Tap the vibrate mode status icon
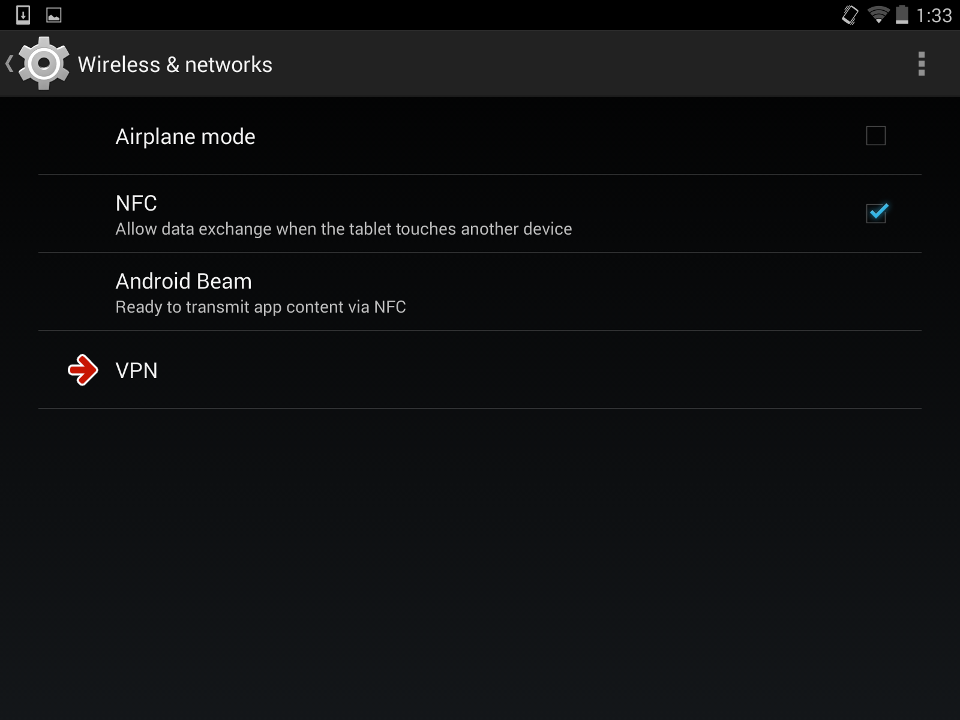 (x=850, y=15)
